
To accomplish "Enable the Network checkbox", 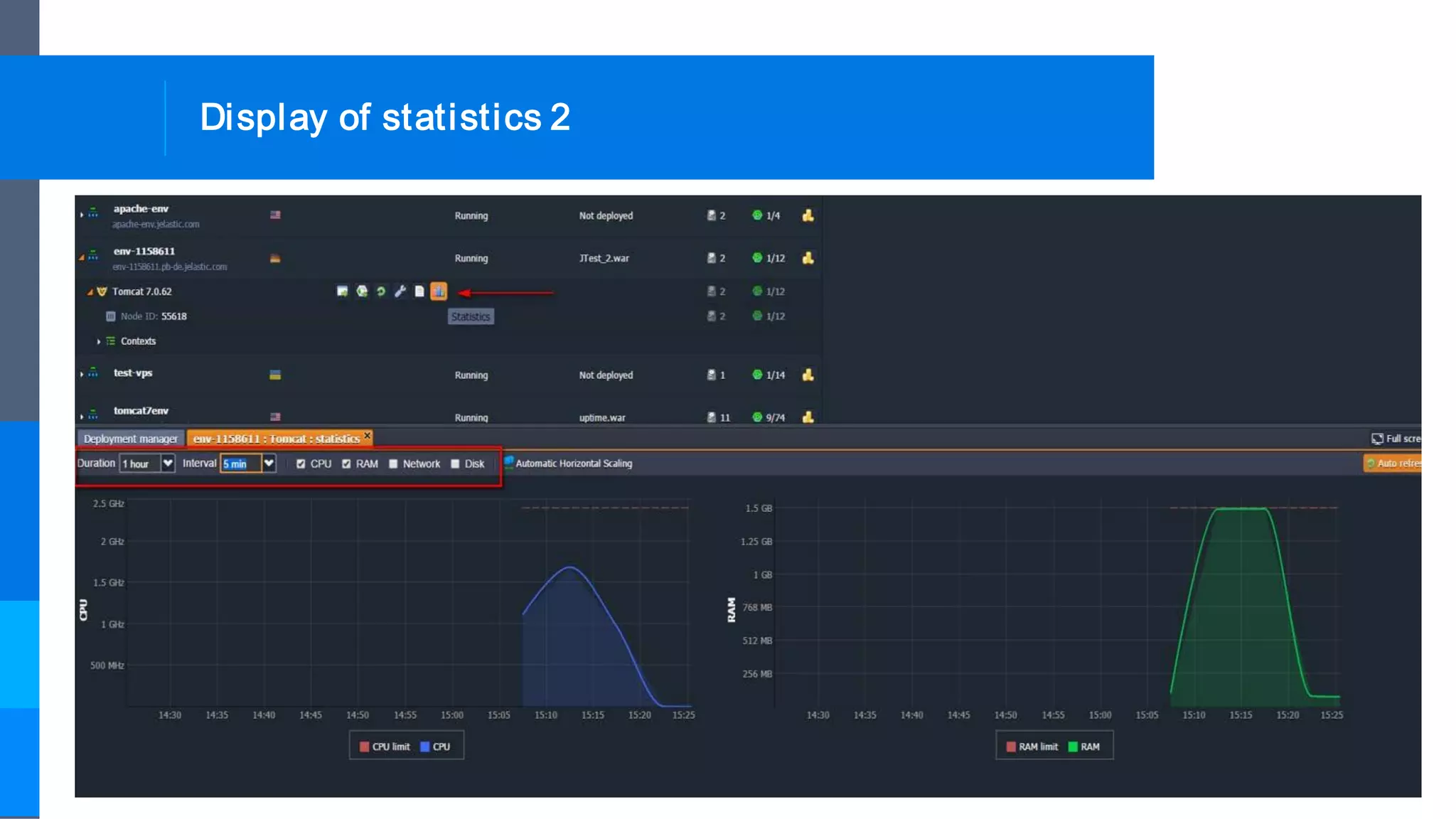I will pos(393,464).
